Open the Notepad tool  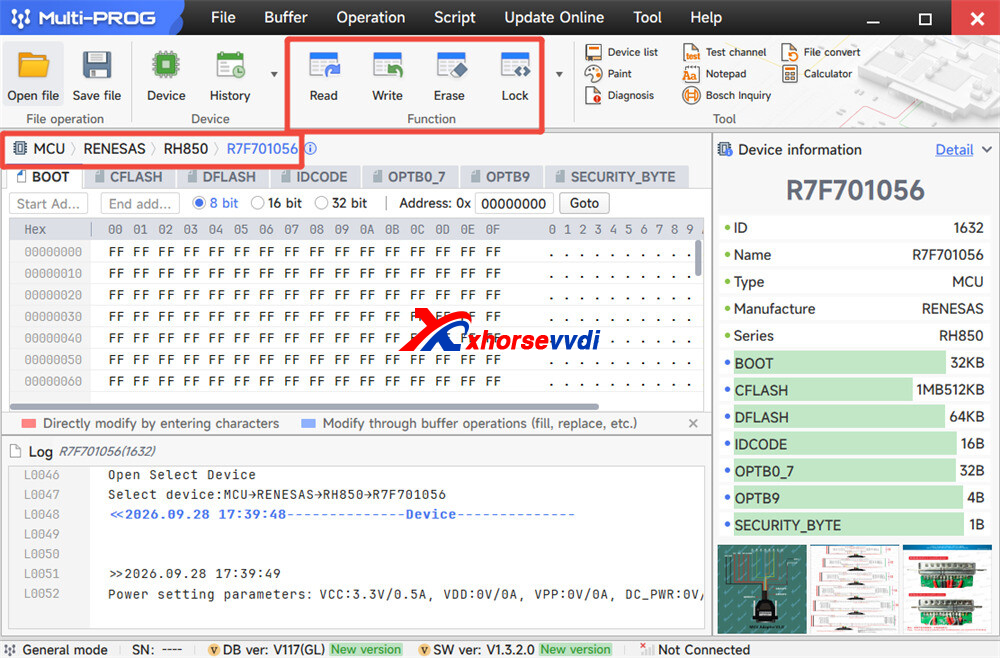(x=714, y=74)
